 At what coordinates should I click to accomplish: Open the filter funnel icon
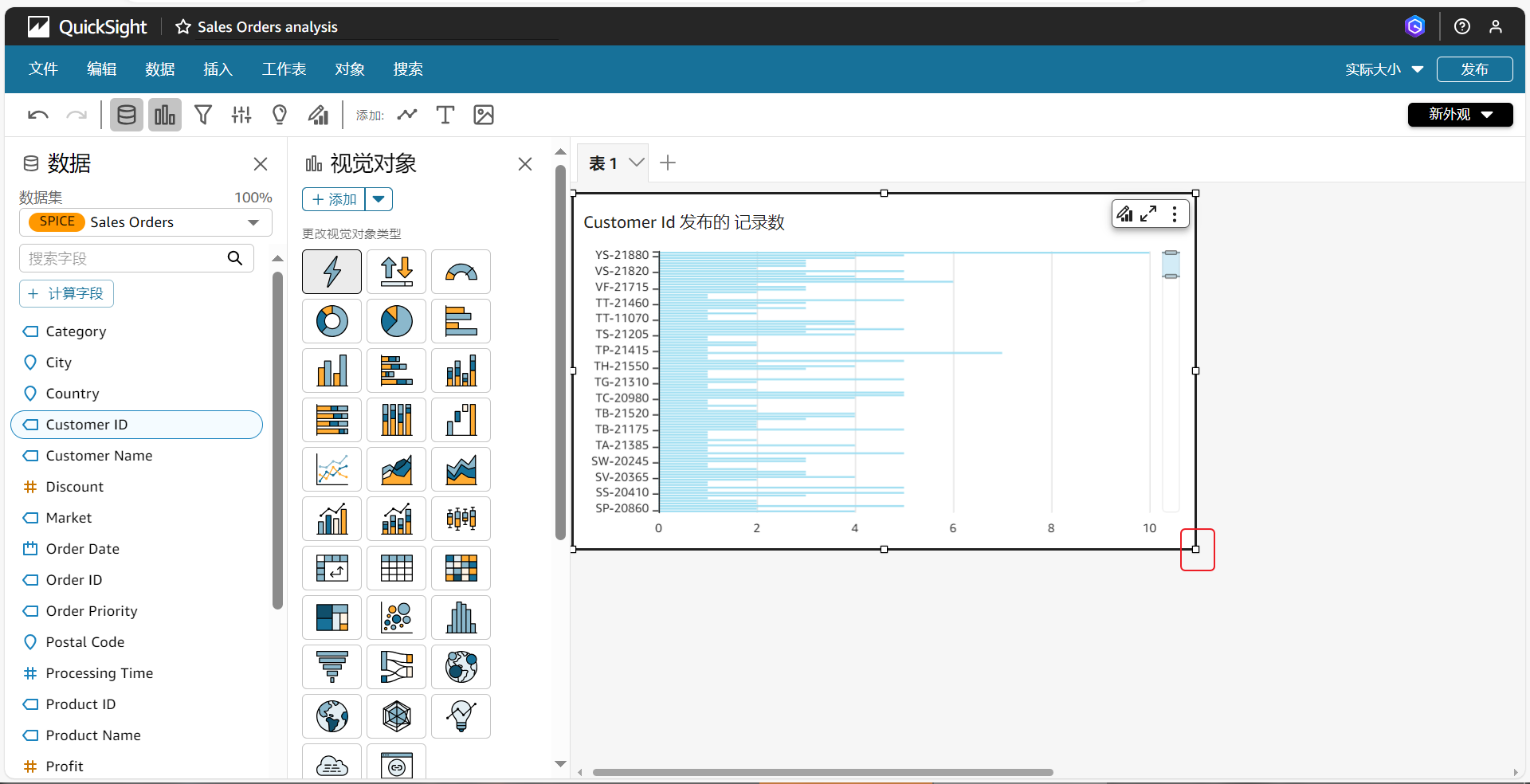(x=203, y=115)
